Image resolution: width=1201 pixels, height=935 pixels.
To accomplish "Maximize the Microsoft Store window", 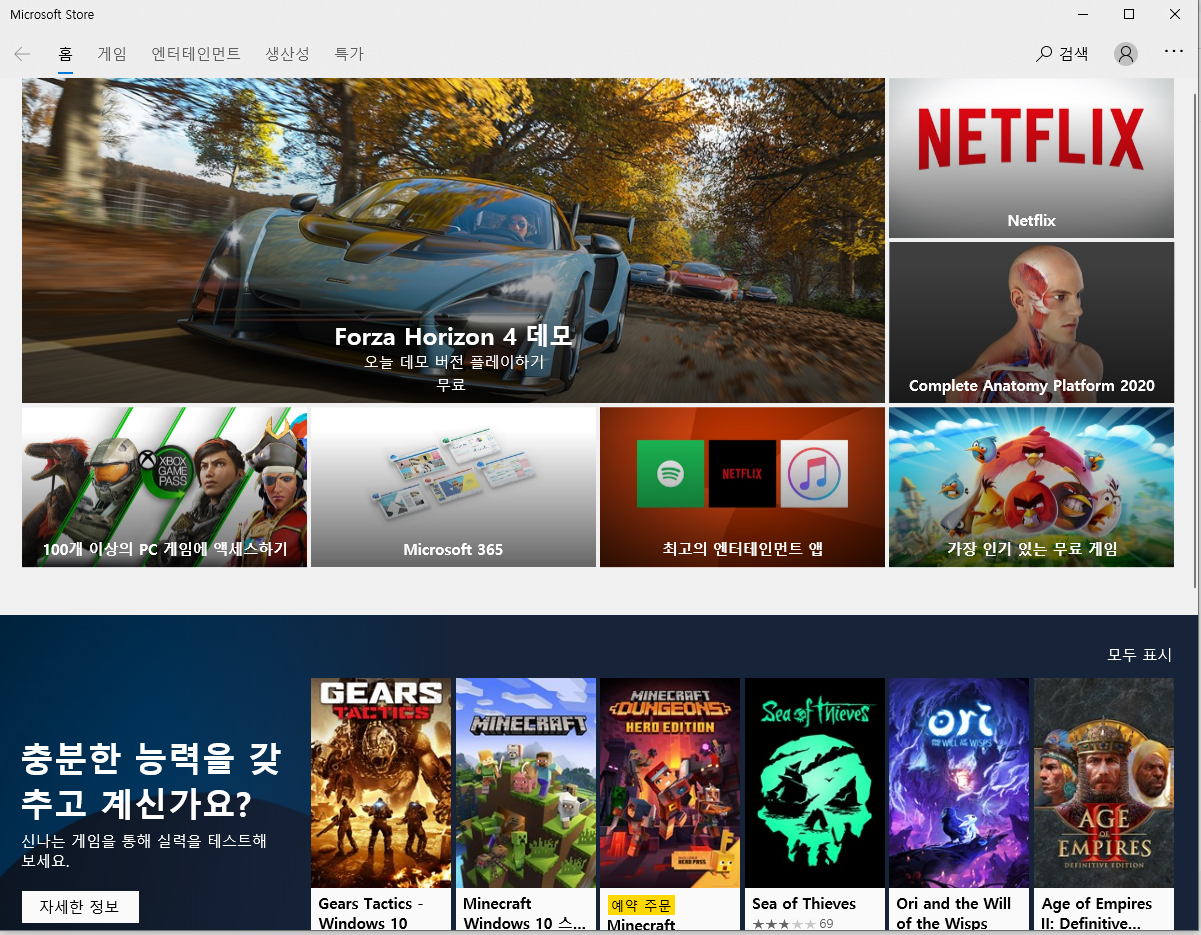I will click(x=1129, y=14).
